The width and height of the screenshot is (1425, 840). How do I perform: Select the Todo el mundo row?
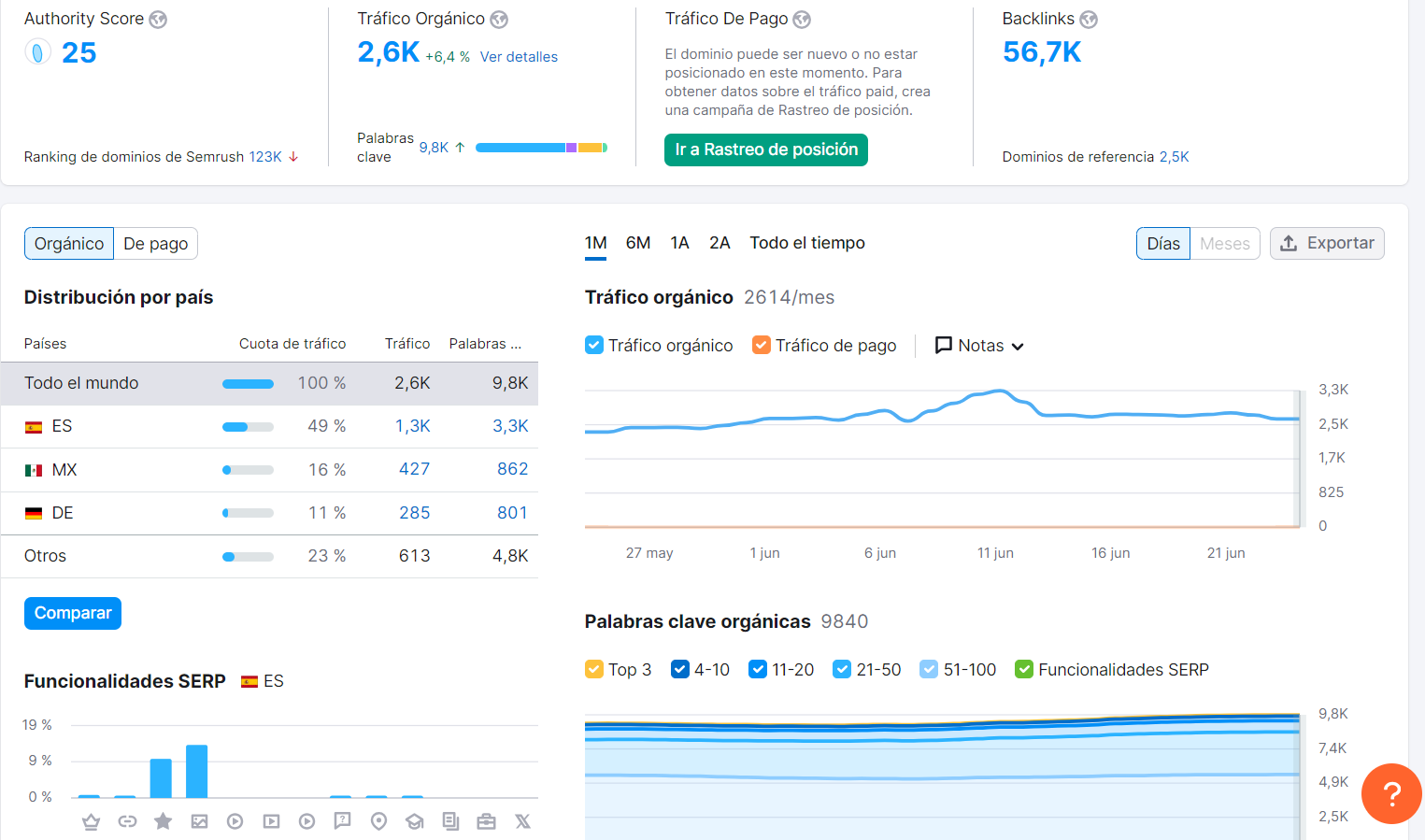coord(269,383)
